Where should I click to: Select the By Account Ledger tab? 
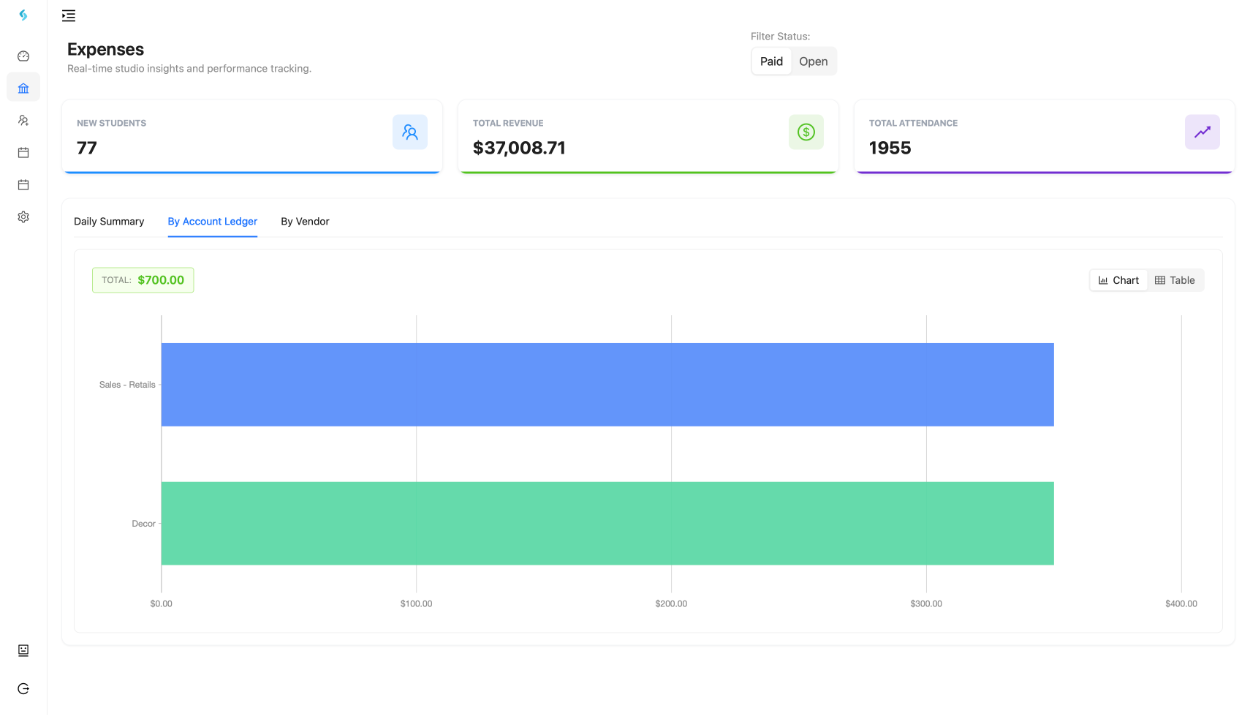tap(212, 221)
